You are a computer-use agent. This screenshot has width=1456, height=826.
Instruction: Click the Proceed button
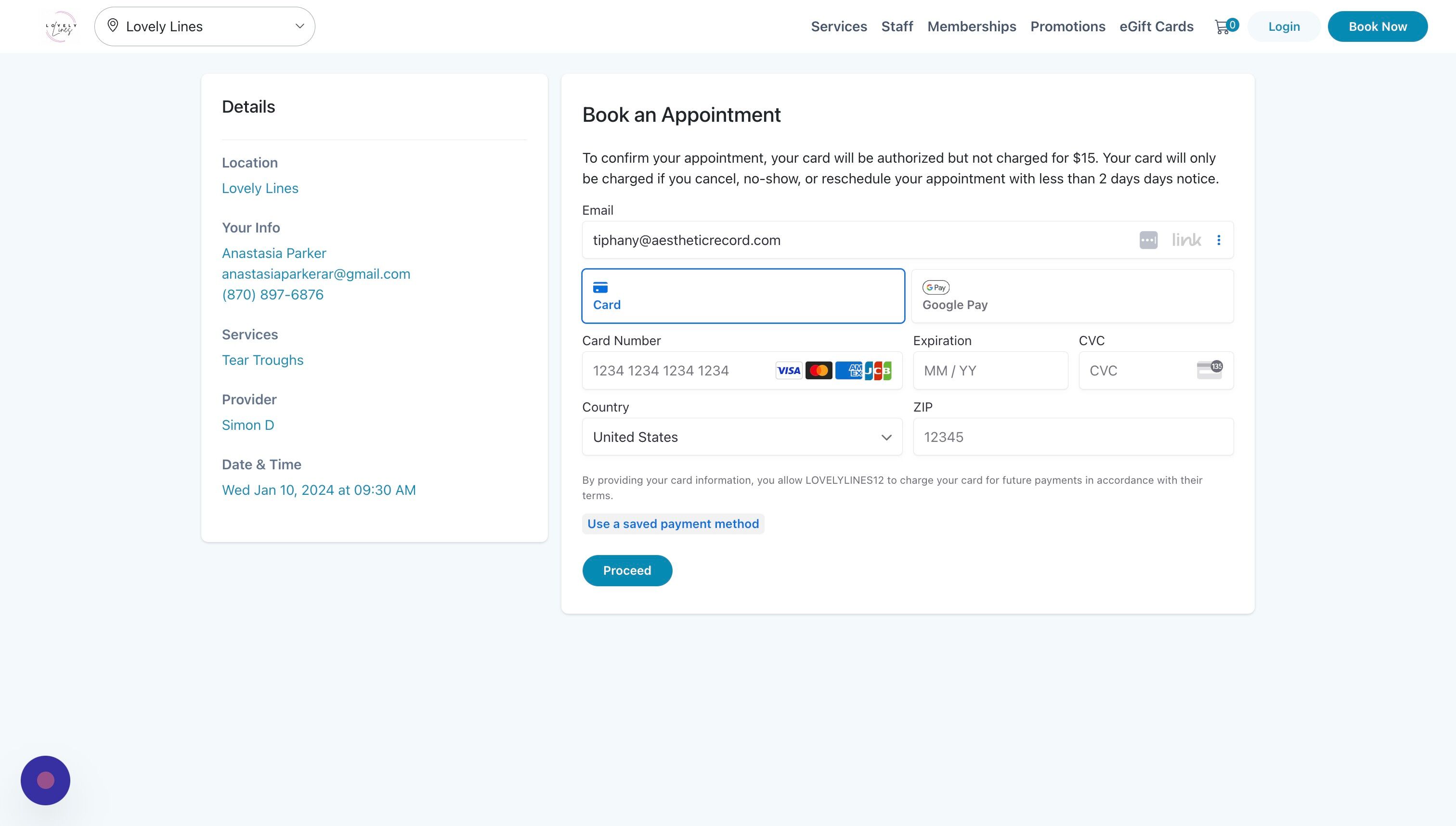click(x=627, y=570)
